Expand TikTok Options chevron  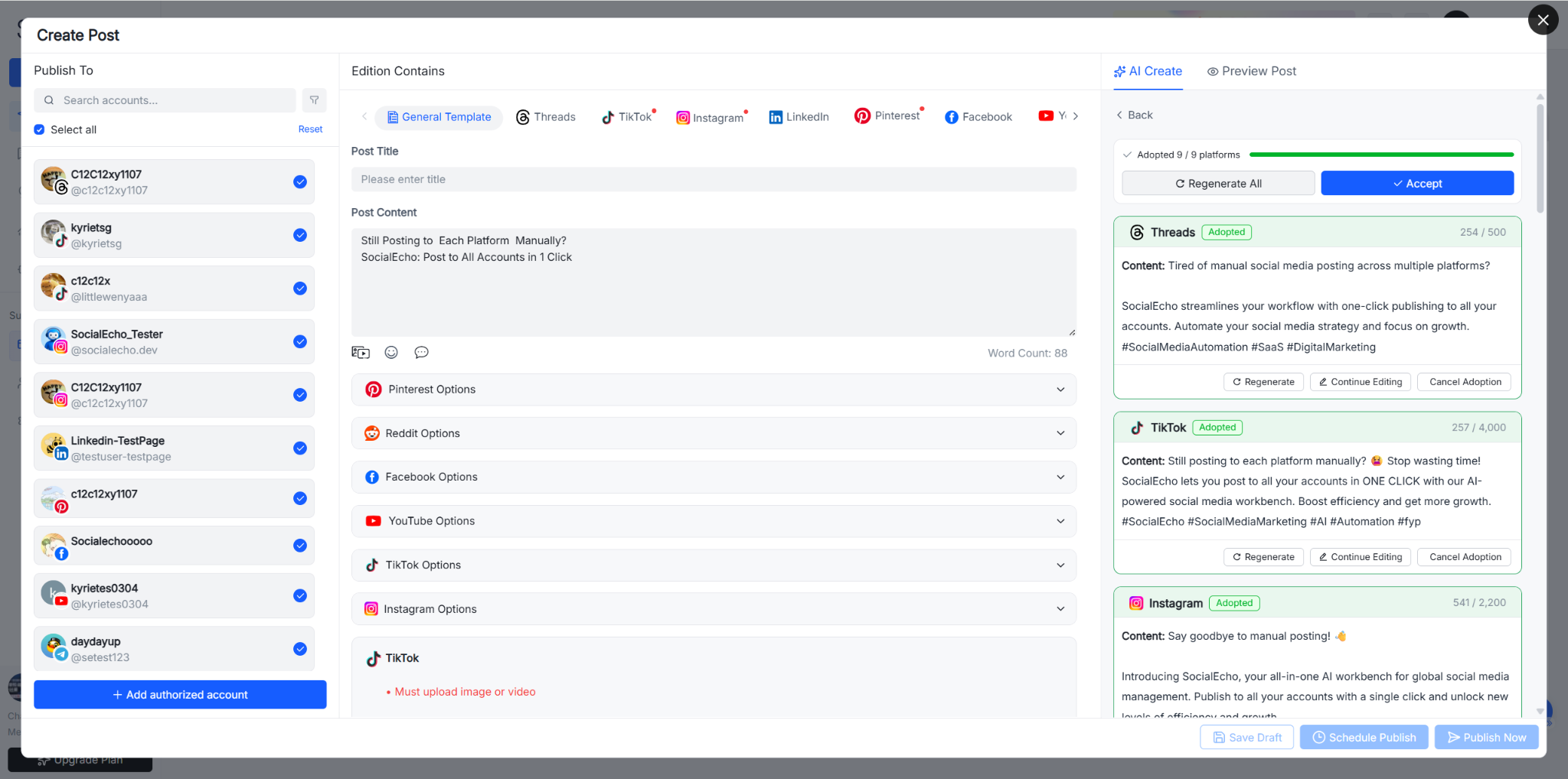click(x=1060, y=565)
